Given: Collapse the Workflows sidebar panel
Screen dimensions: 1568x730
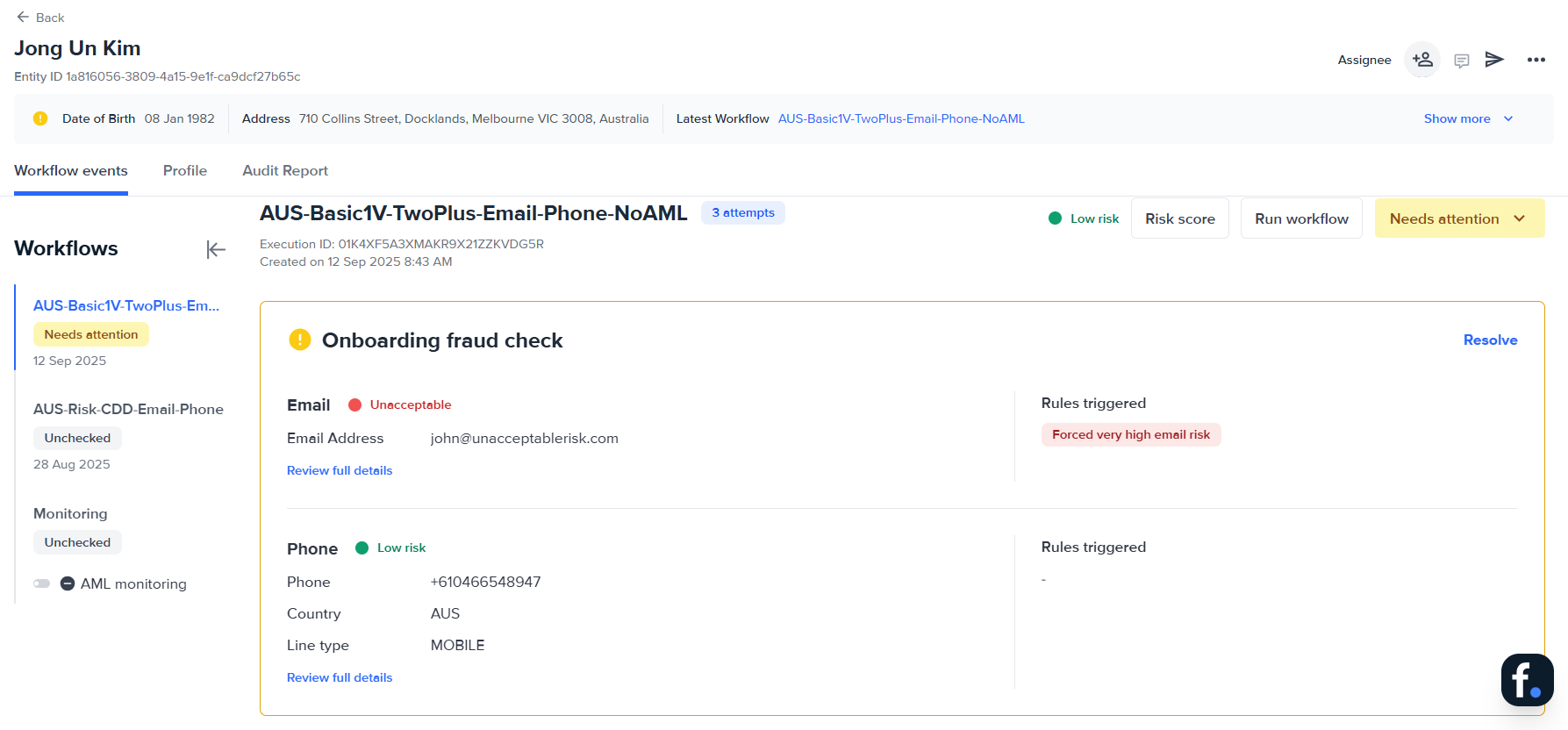Looking at the screenshot, I should pyautogui.click(x=216, y=250).
